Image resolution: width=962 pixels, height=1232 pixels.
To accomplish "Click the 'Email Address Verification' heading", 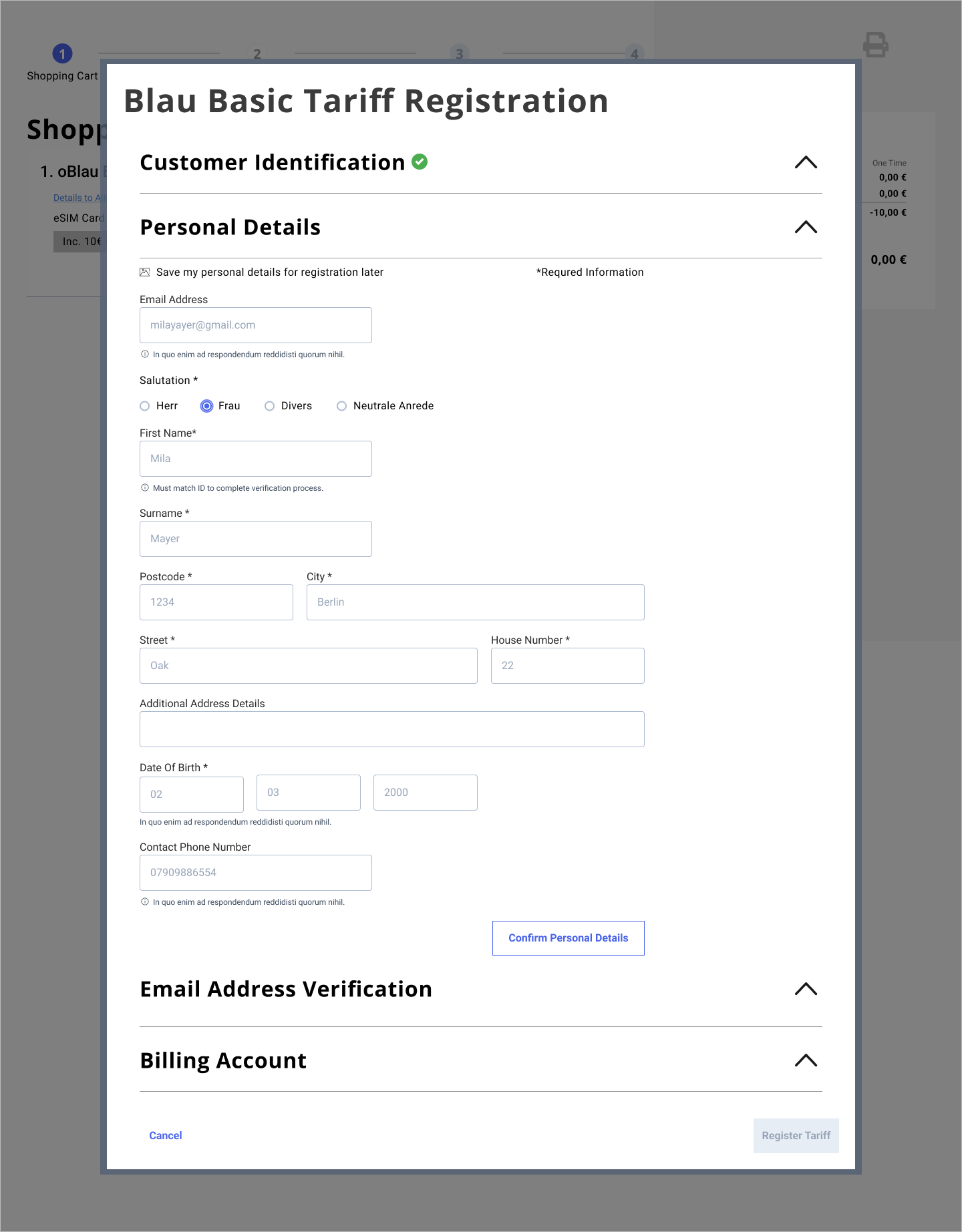I will click(x=286, y=989).
